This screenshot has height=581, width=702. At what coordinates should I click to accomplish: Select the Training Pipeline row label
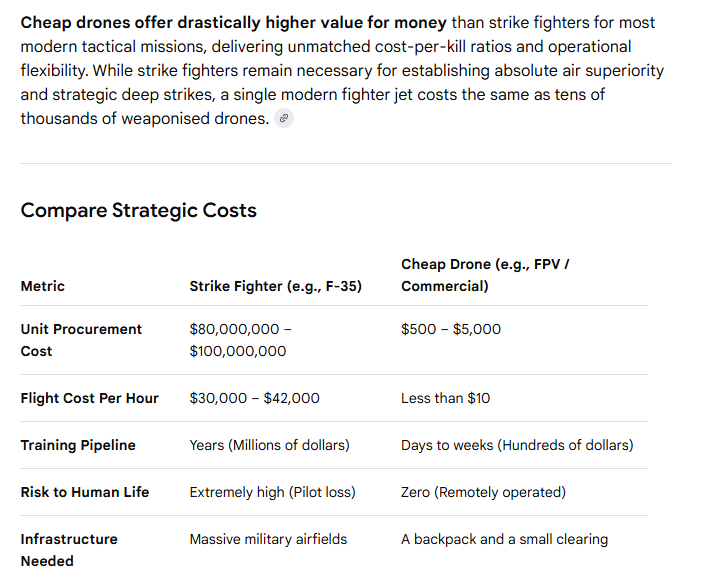[x=78, y=445]
